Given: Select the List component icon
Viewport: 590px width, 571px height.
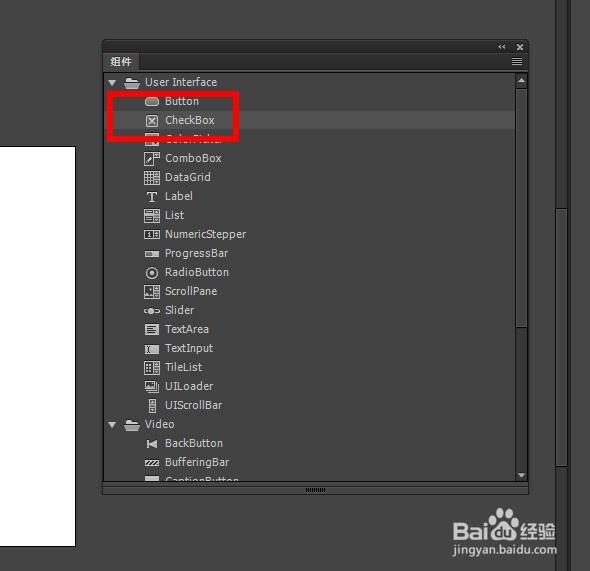Looking at the screenshot, I should click(152, 216).
